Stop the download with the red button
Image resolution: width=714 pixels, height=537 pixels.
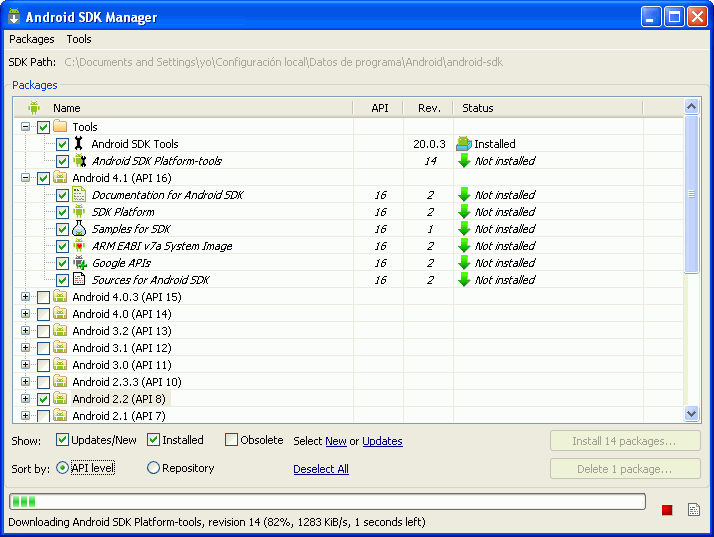667,510
